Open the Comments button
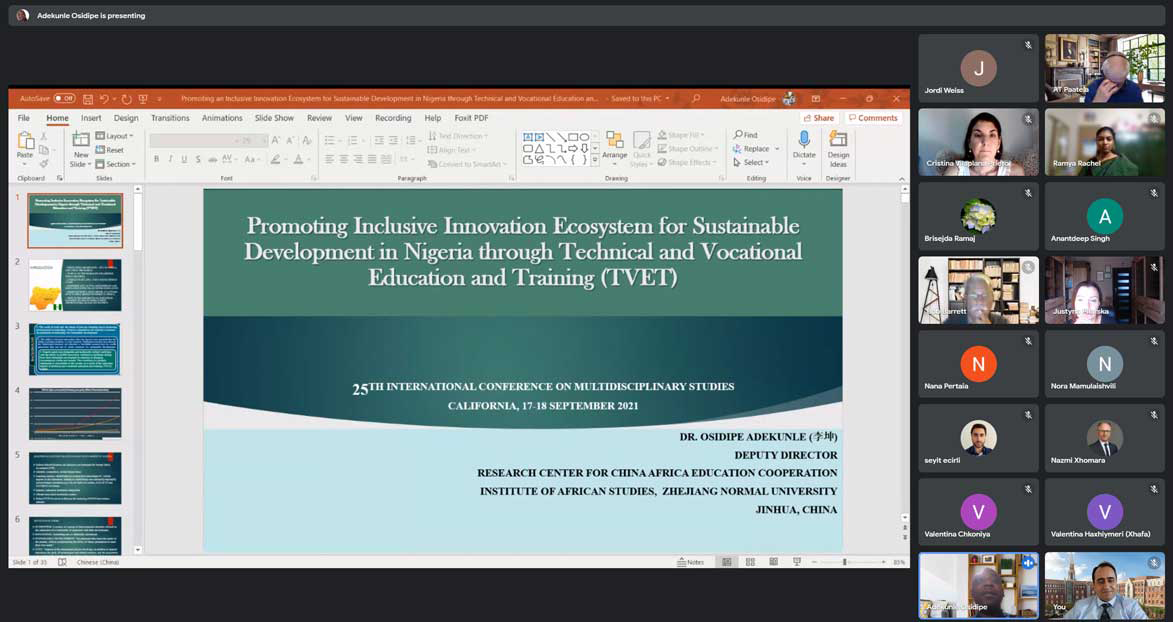Image resolution: width=1173 pixels, height=622 pixels. 873,118
